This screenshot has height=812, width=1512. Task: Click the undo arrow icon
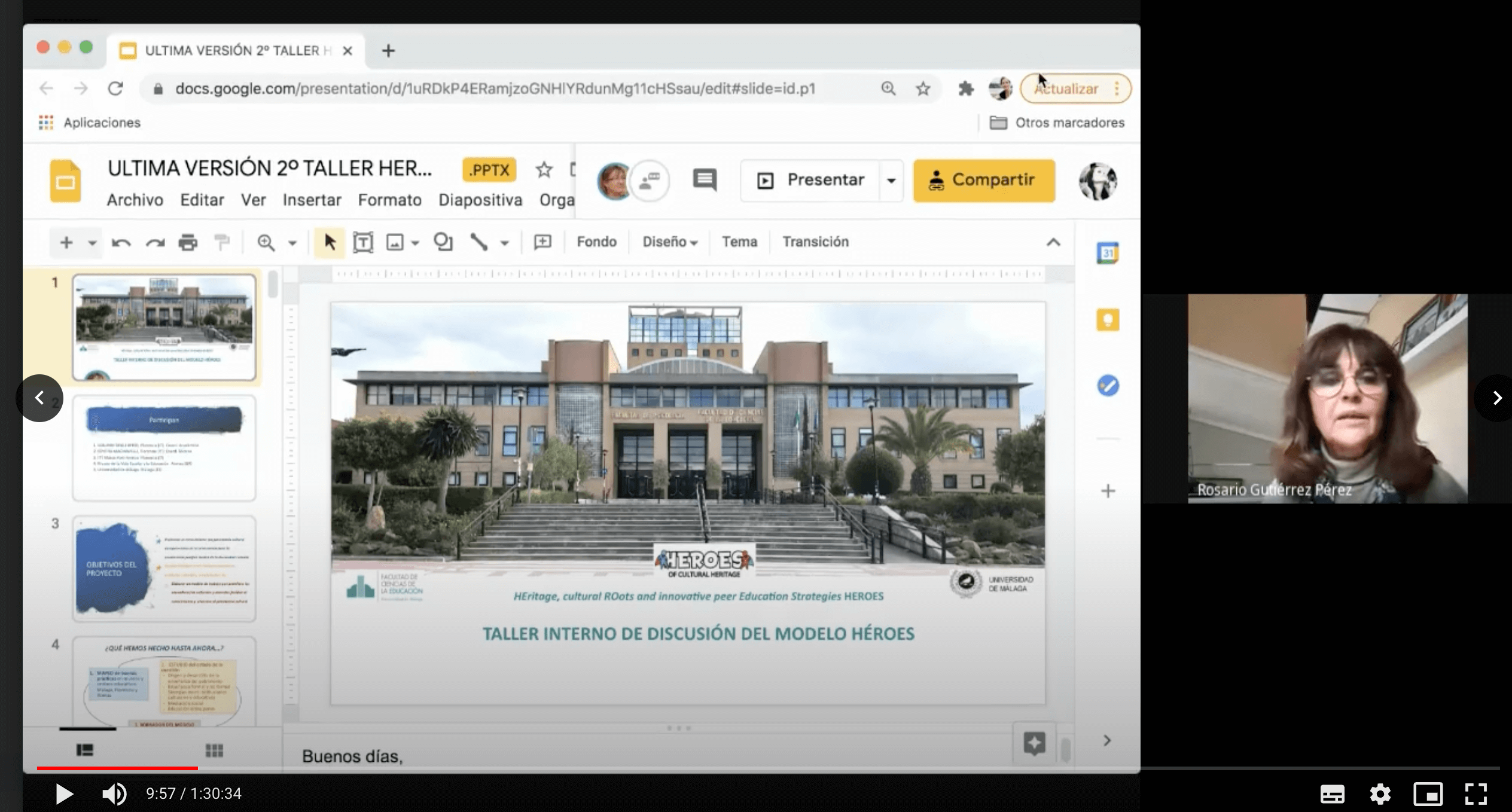(121, 242)
